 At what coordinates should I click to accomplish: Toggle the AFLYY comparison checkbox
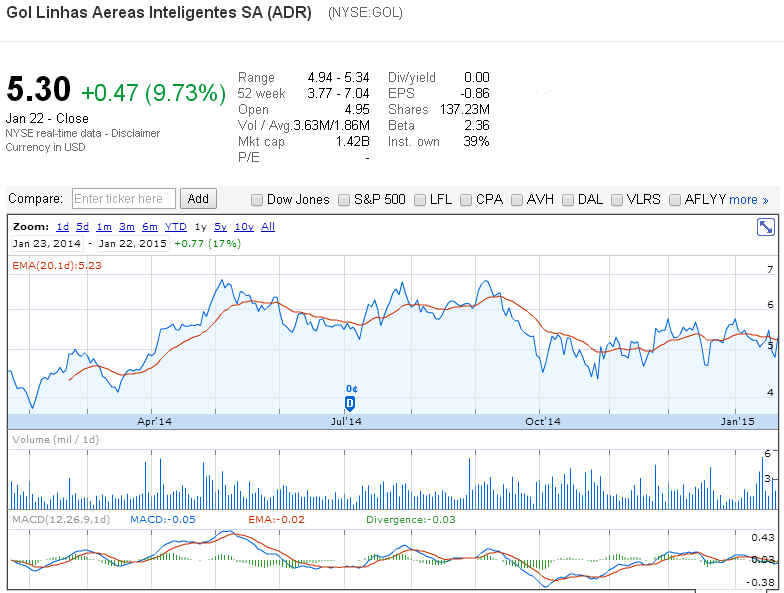674,200
